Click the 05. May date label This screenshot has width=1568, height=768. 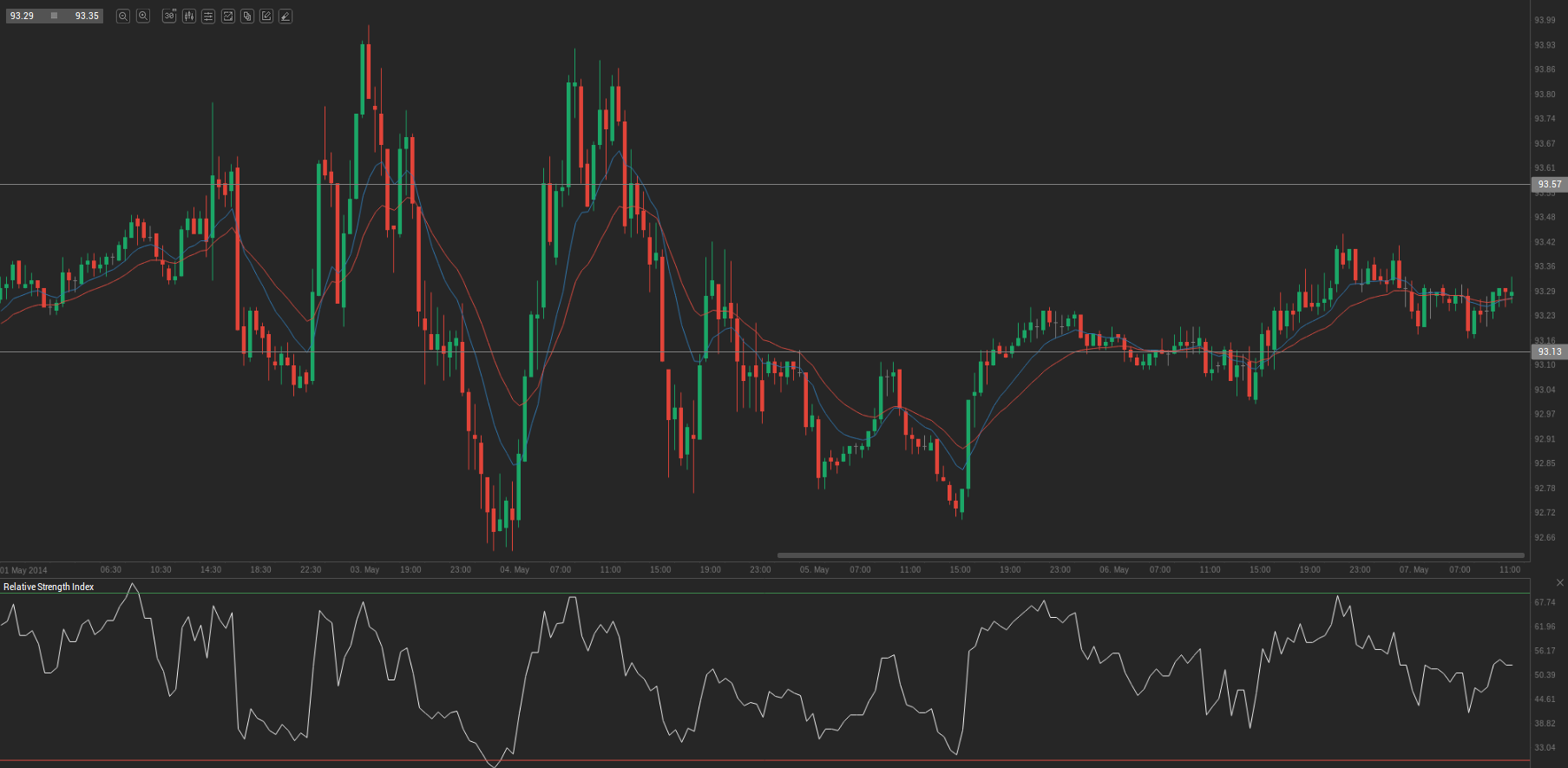pos(814,569)
